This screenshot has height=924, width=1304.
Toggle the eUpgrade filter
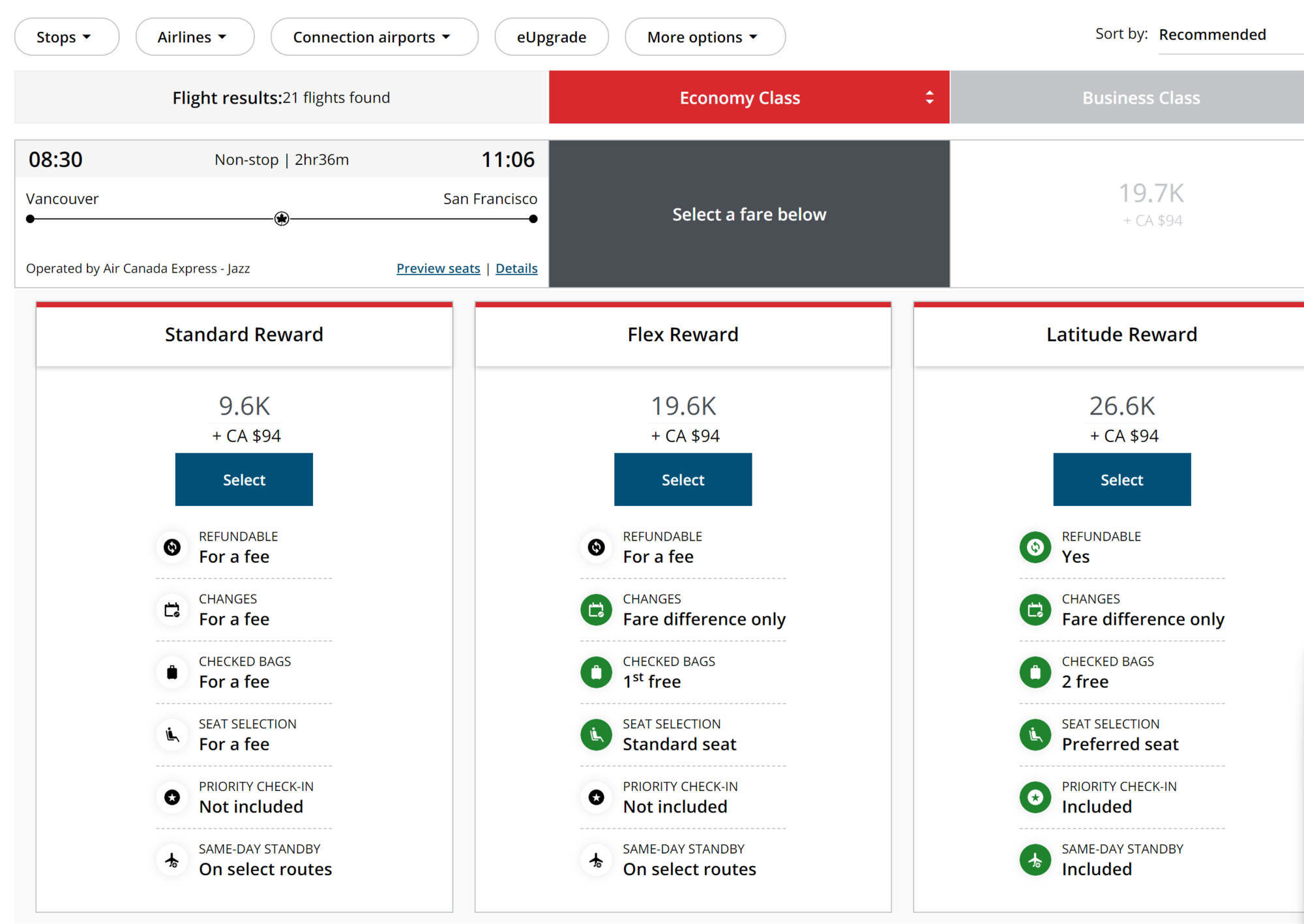[x=551, y=37]
